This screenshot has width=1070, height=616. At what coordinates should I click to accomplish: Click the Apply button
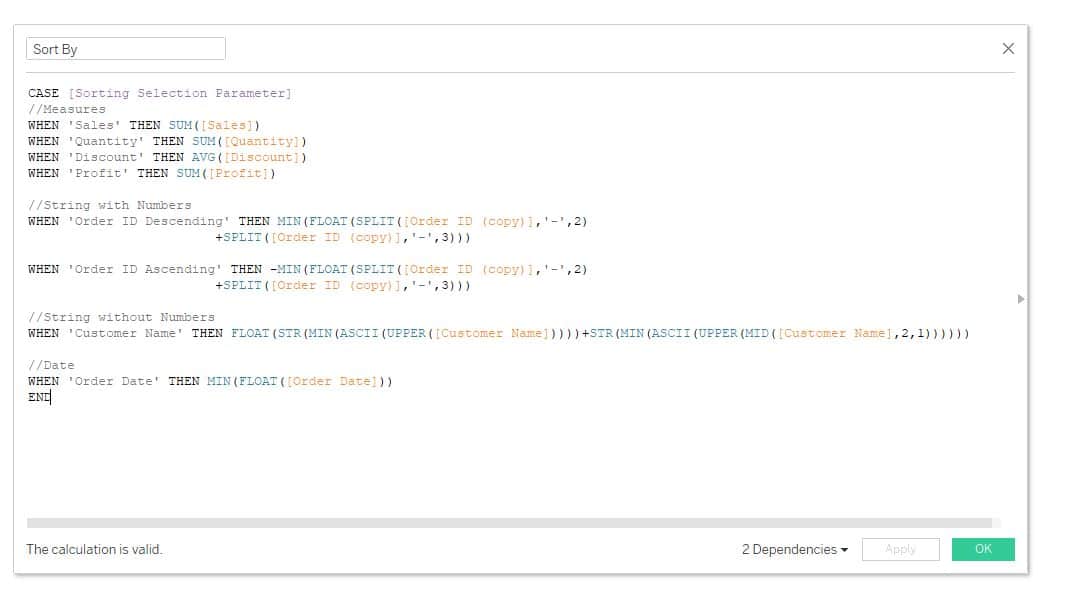click(x=900, y=549)
